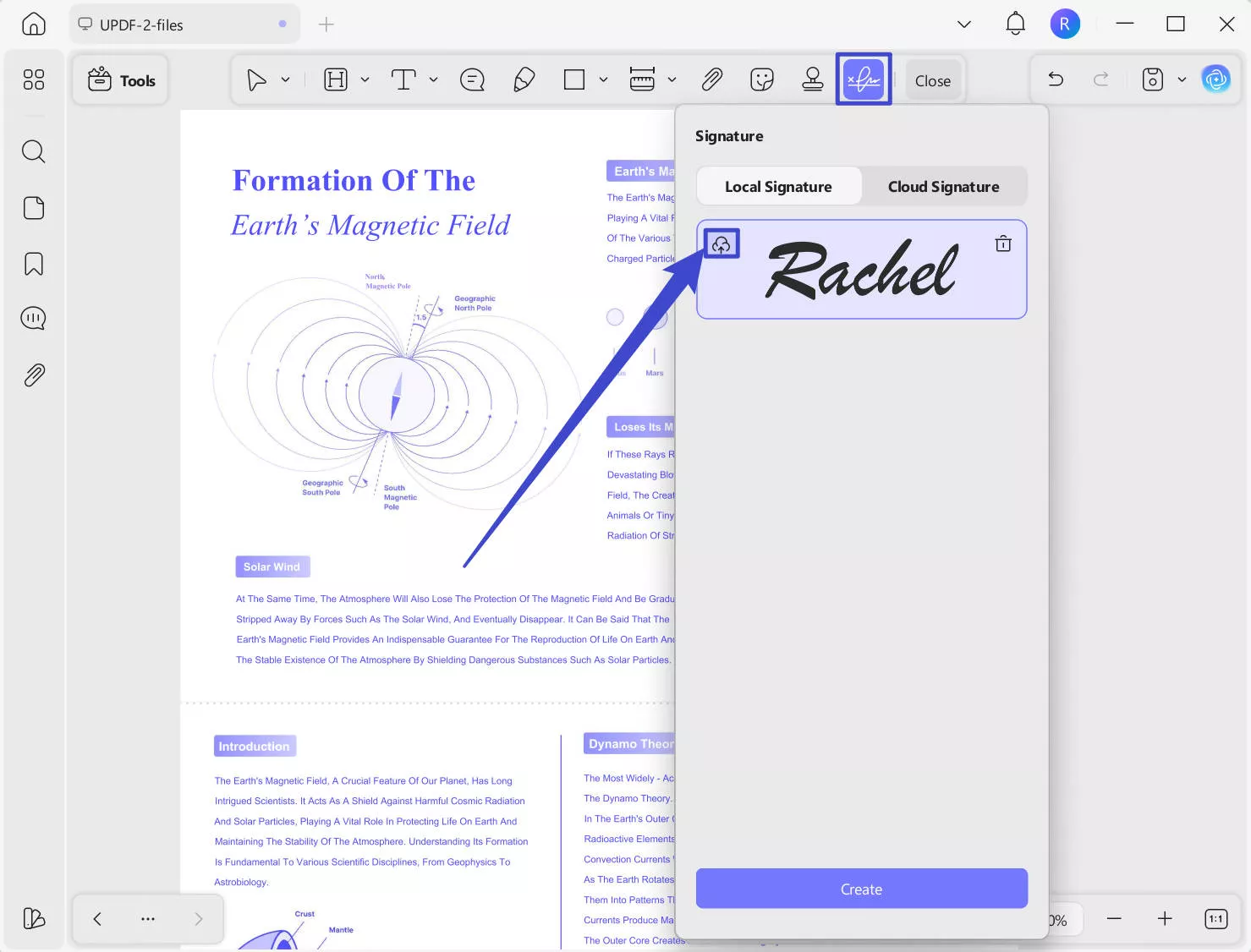Viewport: 1251px width, 952px height.
Task: Select the sticker tool in the toolbar
Action: pos(762,79)
